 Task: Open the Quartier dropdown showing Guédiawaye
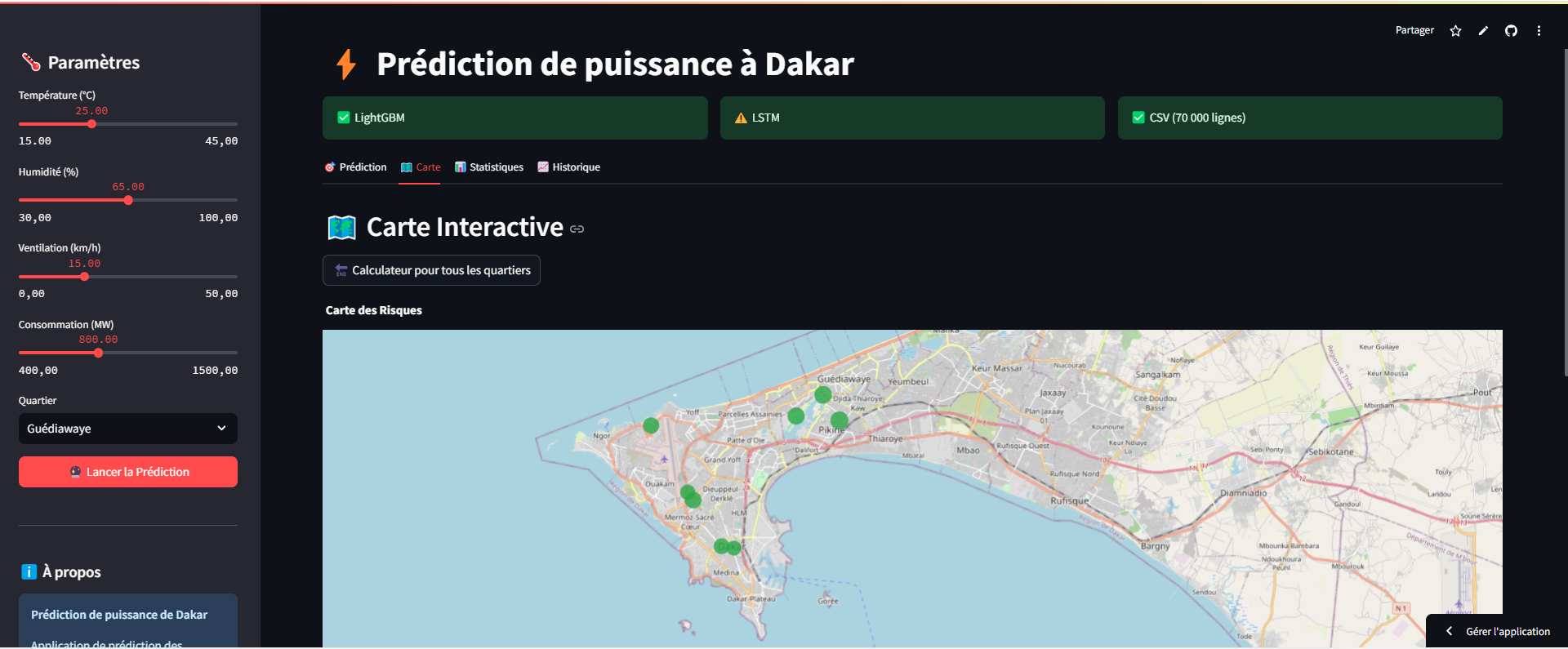click(128, 429)
